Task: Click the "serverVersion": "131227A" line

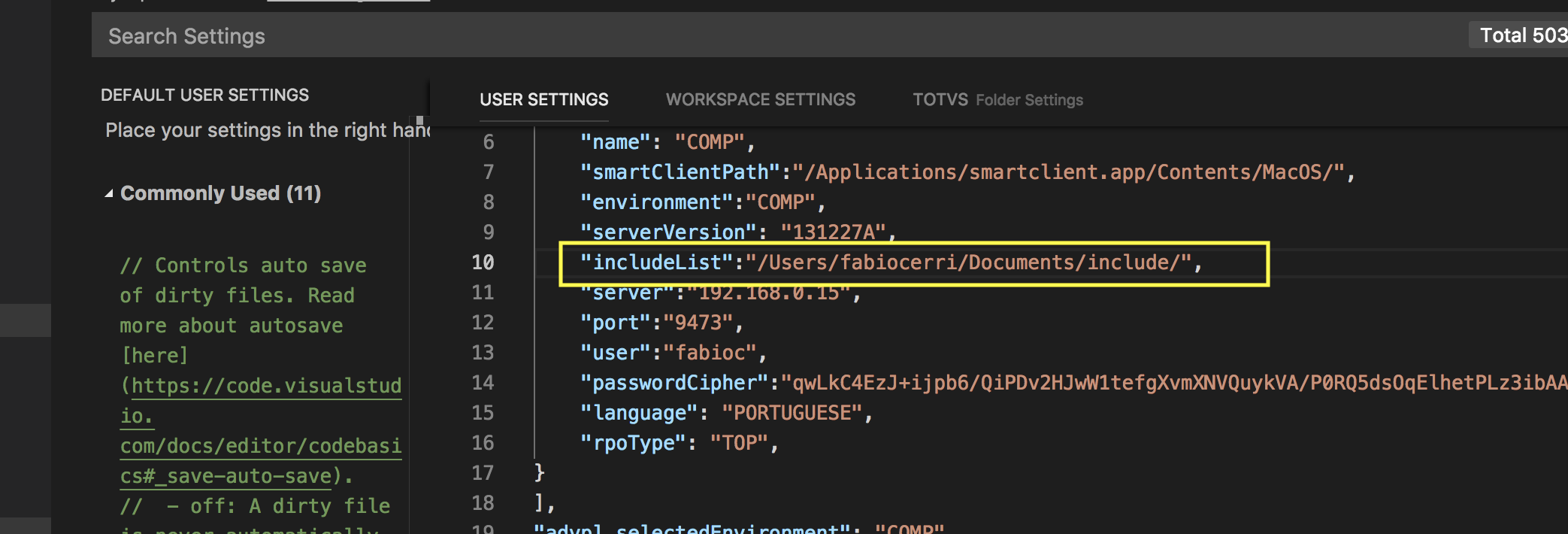Action: (738, 232)
